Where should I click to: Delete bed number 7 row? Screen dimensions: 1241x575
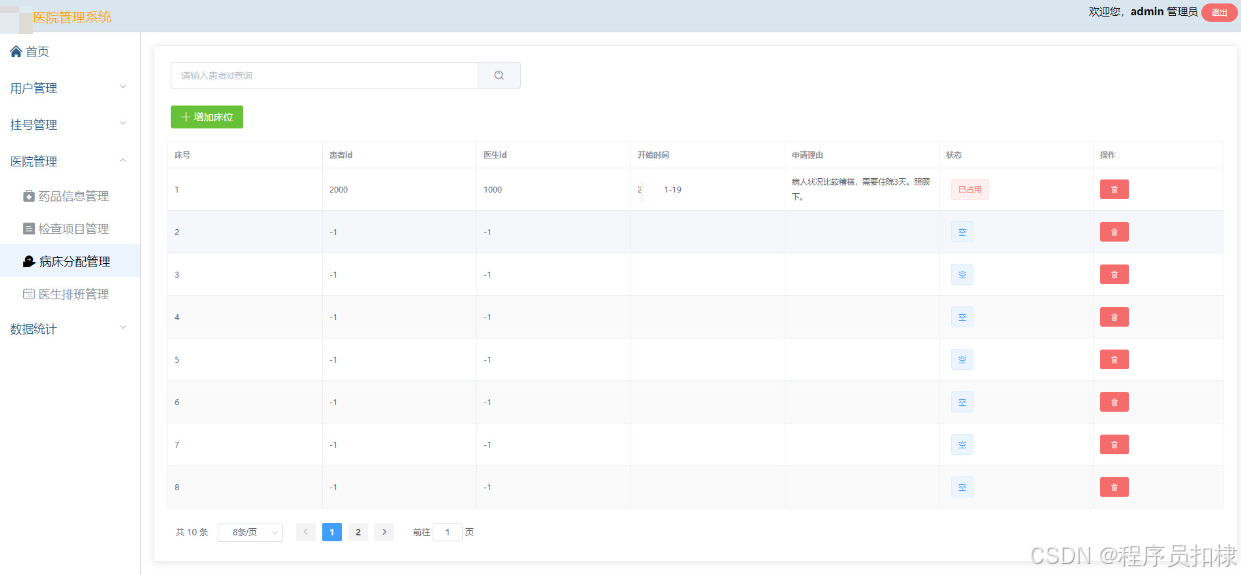tap(1114, 444)
